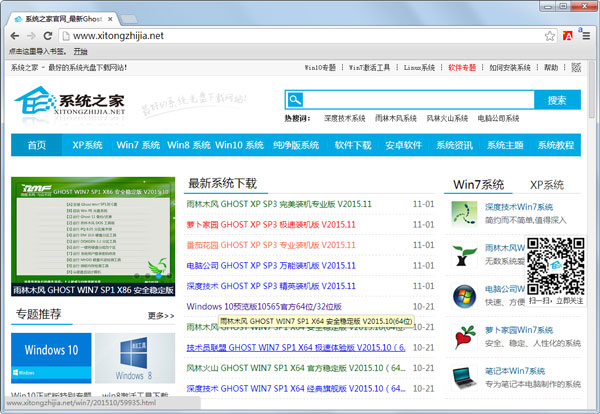Bookmark this page with star icon
This screenshot has height=414, width=600.
(x=549, y=36)
